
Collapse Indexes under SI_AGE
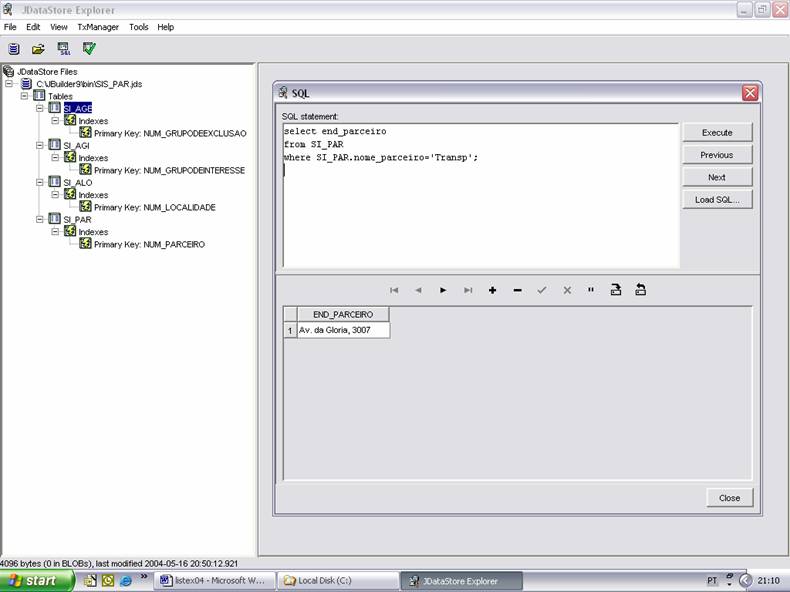55,120
